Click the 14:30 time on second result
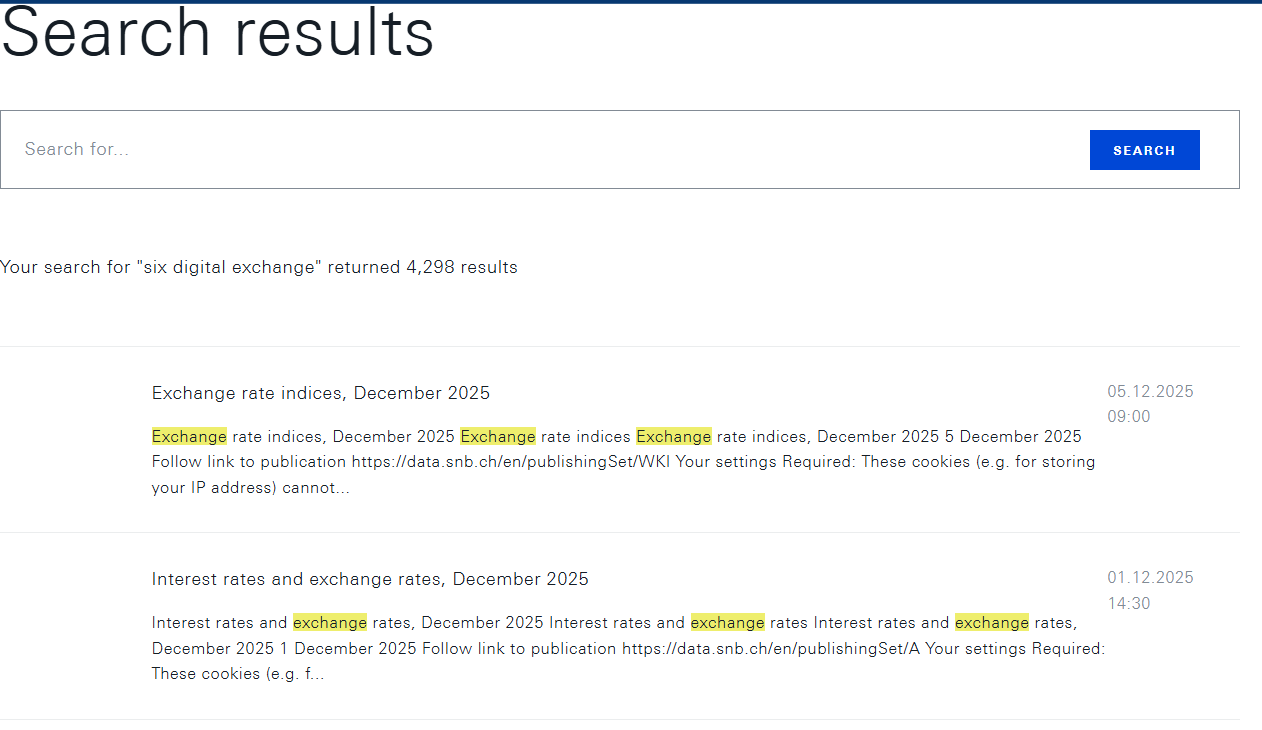 point(1129,603)
